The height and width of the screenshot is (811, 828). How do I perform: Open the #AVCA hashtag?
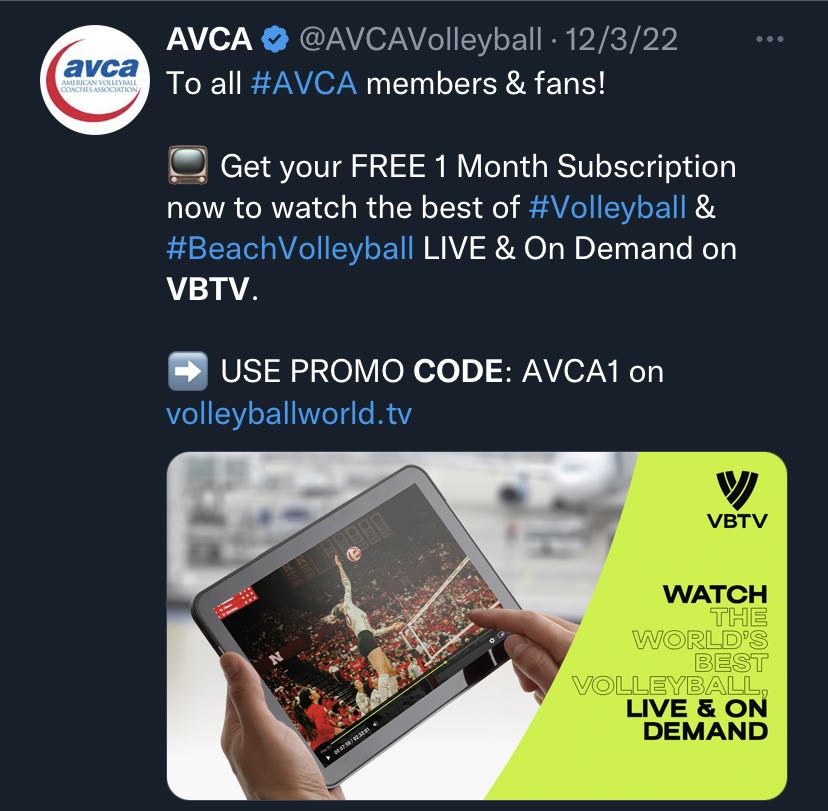pyautogui.click(x=304, y=83)
